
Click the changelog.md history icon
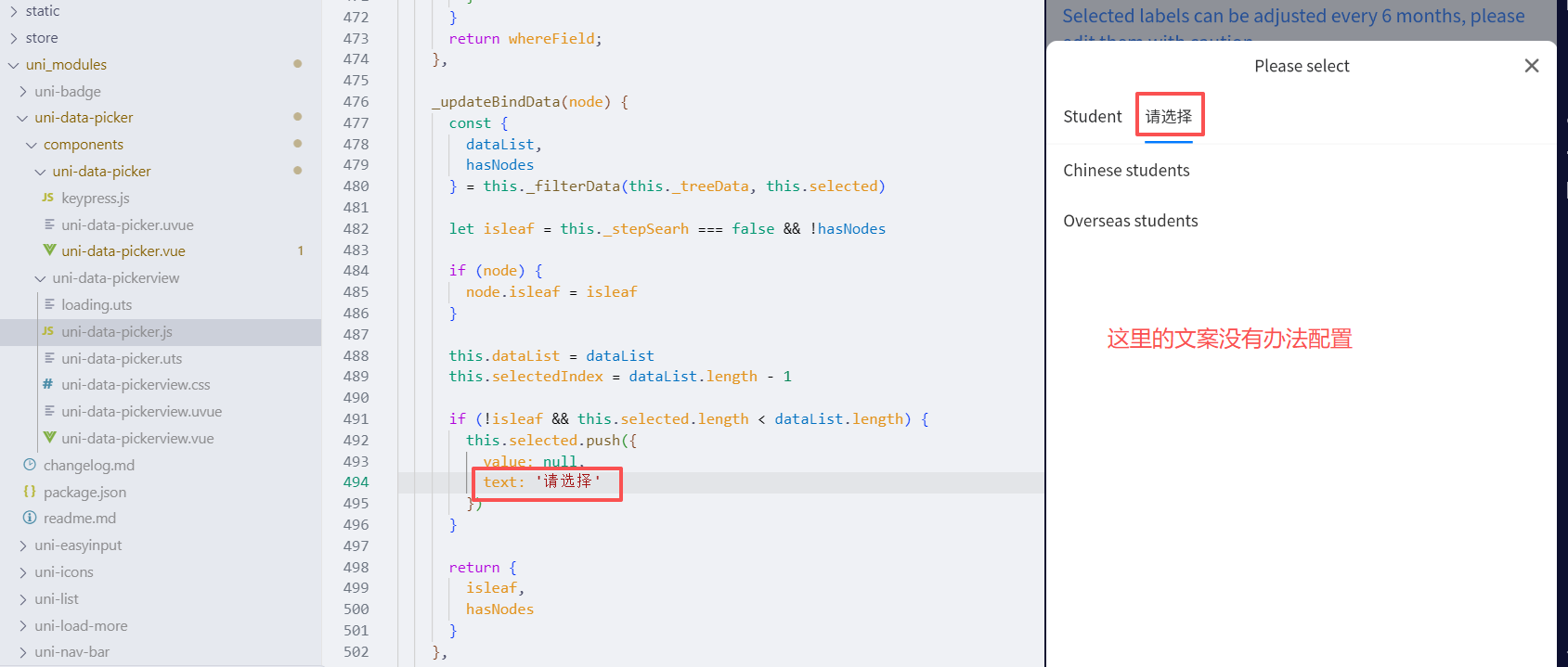30,465
